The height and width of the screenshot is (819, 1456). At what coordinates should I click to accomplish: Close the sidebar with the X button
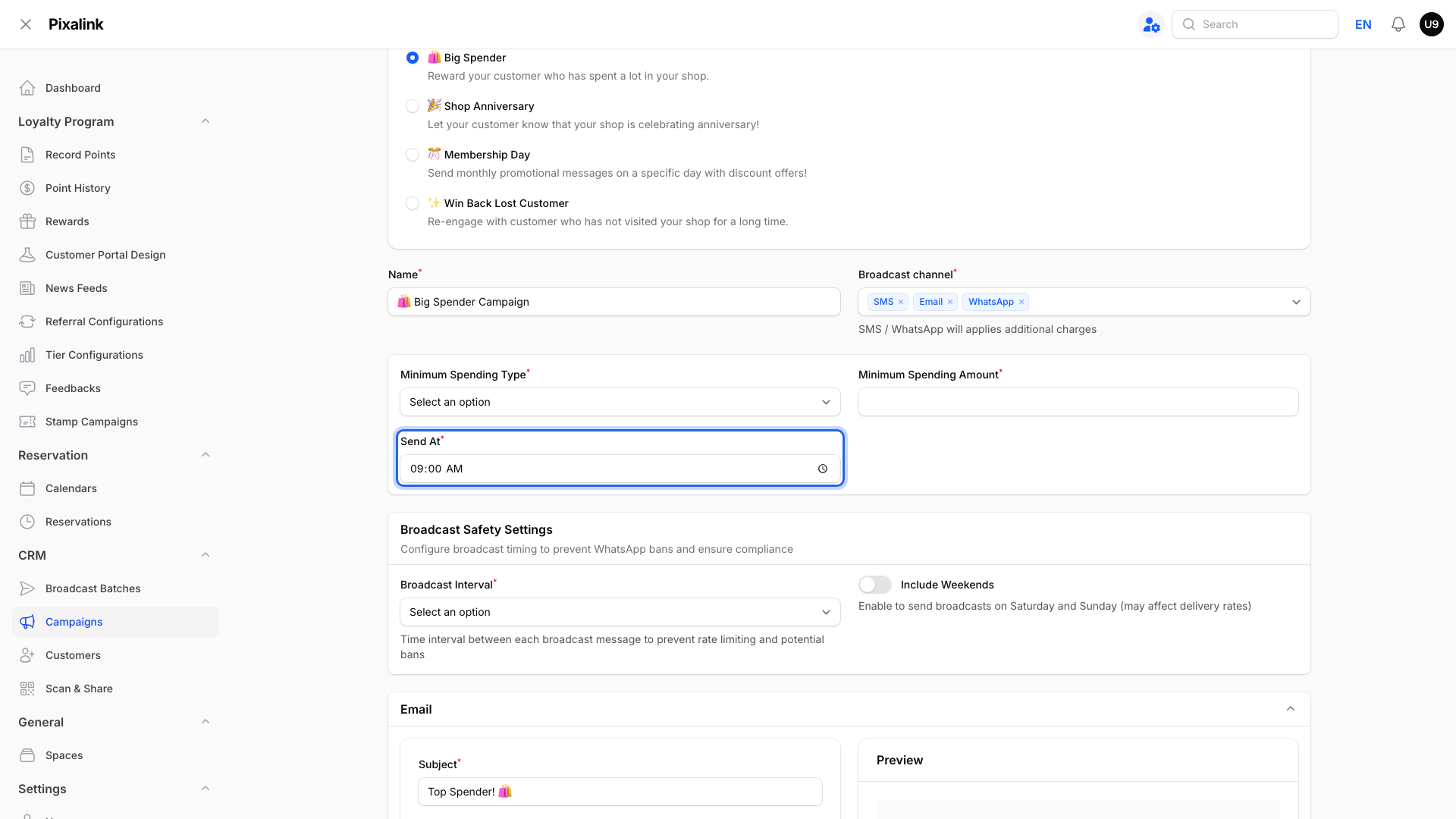tap(26, 24)
